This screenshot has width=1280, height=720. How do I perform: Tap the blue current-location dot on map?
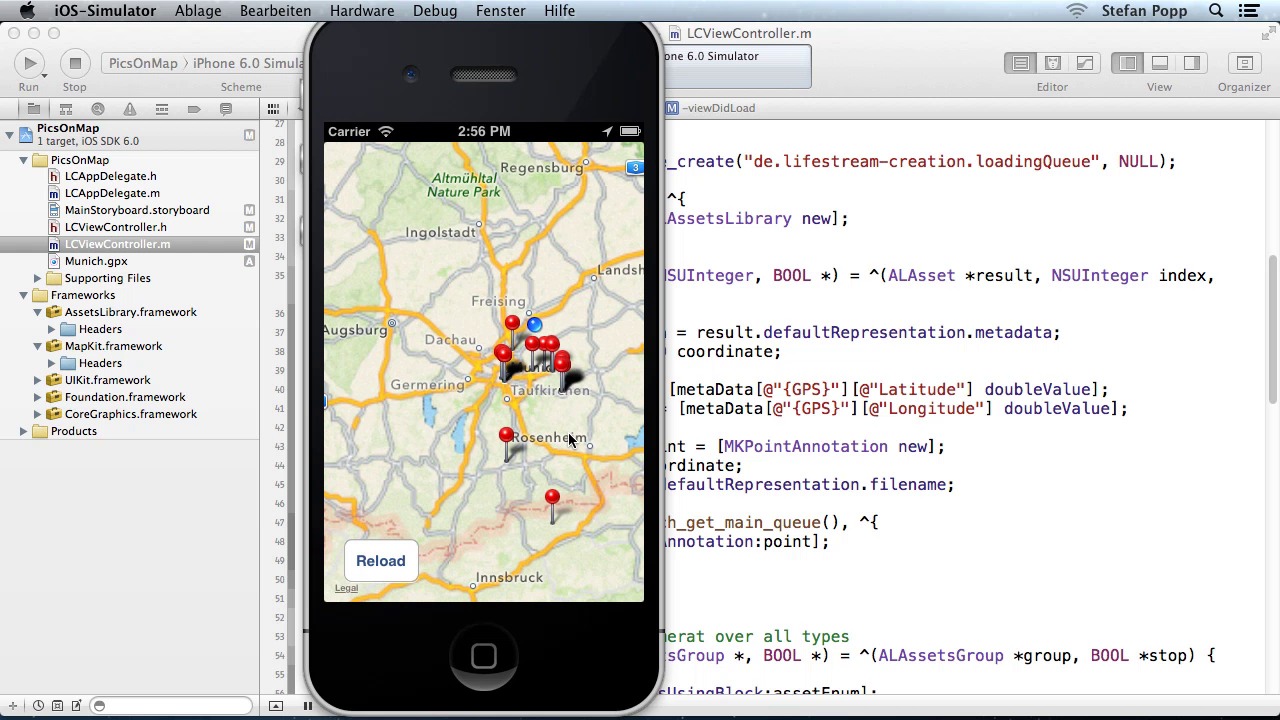[x=535, y=324]
